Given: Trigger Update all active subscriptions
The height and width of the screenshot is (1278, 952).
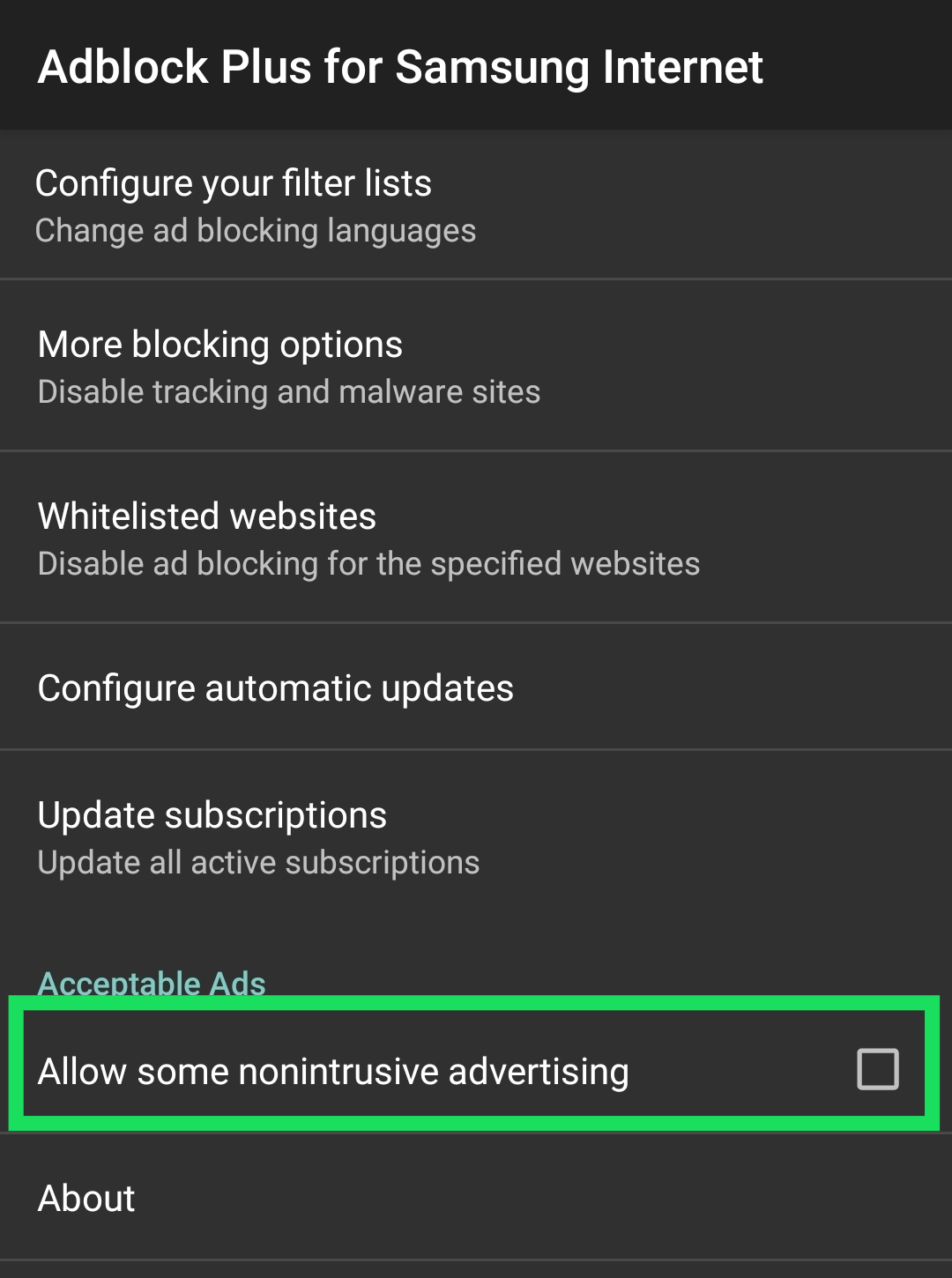Looking at the screenshot, I should point(257,862).
